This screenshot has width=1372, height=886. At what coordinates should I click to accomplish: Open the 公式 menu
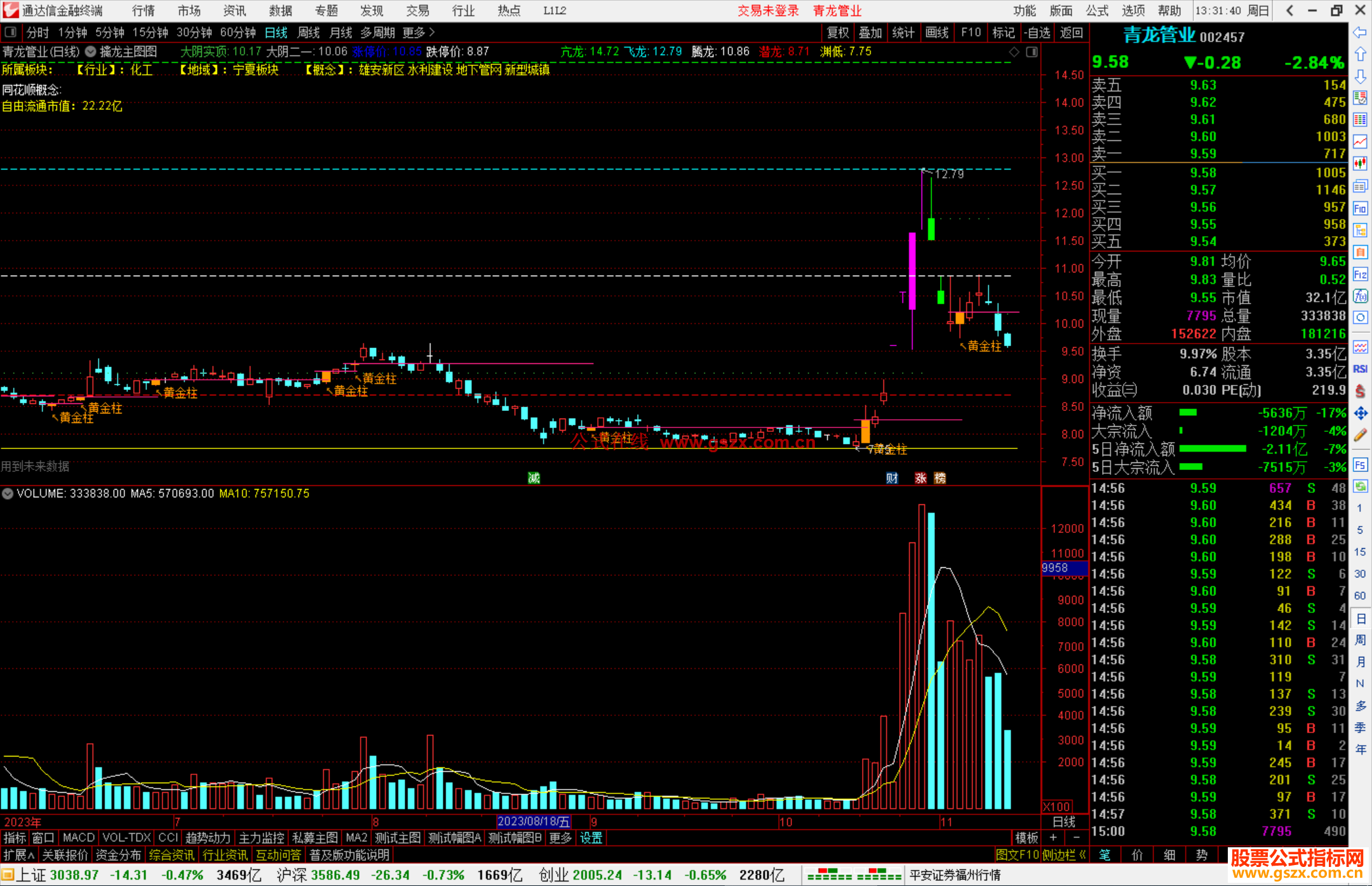pyautogui.click(x=1097, y=11)
